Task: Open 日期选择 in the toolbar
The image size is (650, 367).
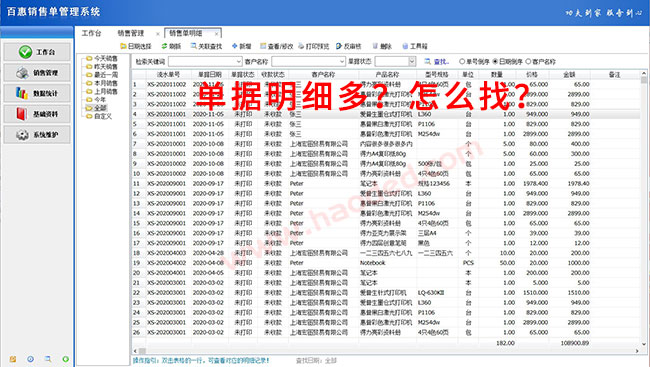Action: point(136,46)
